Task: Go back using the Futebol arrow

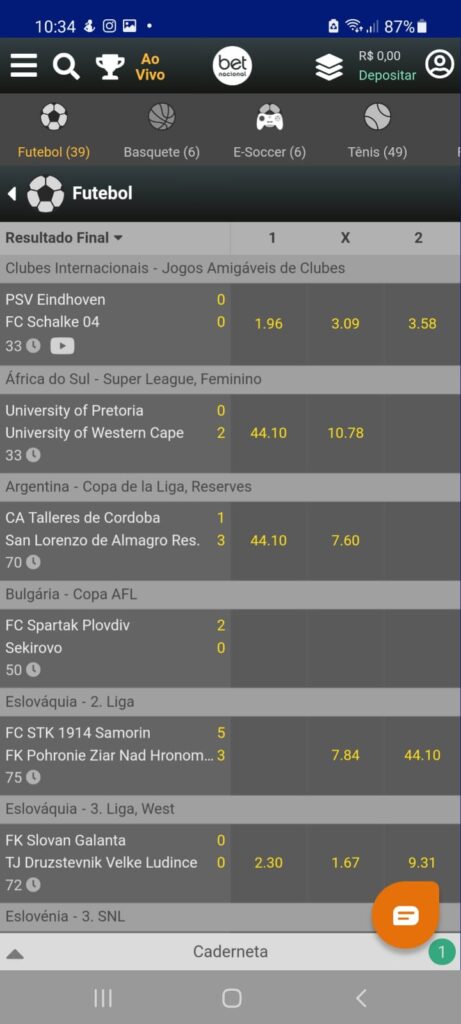Action: coord(12,193)
